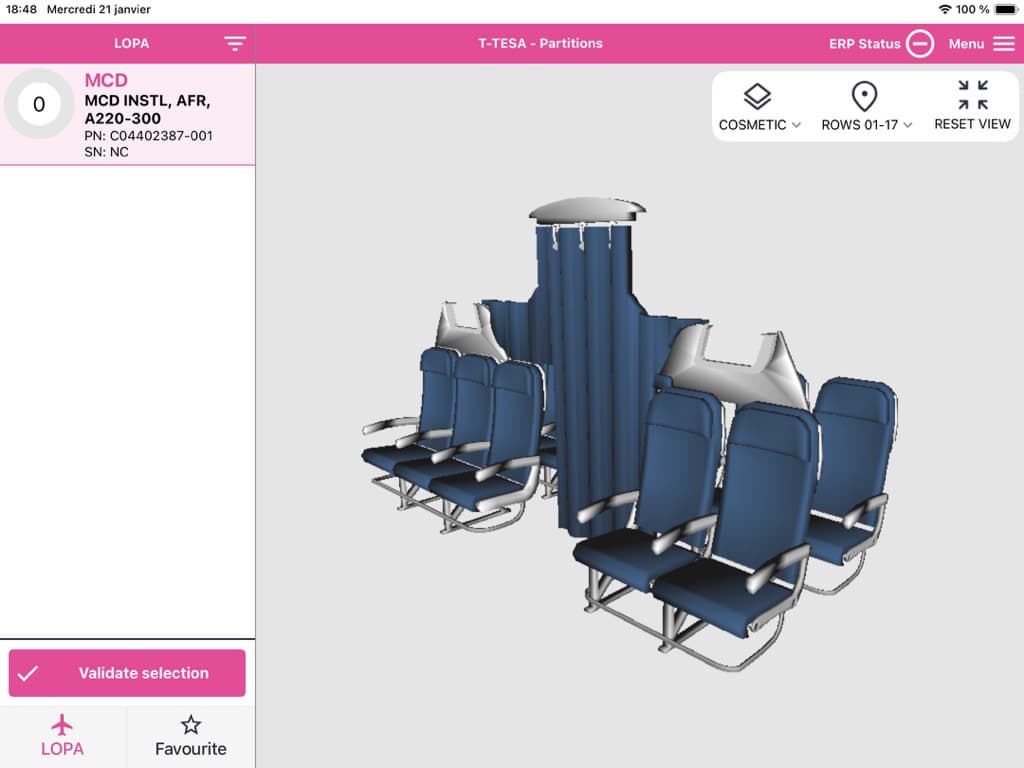Image resolution: width=1024 pixels, height=768 pixels.
Task: Open the hamburger Menu
Action: 1003,44
